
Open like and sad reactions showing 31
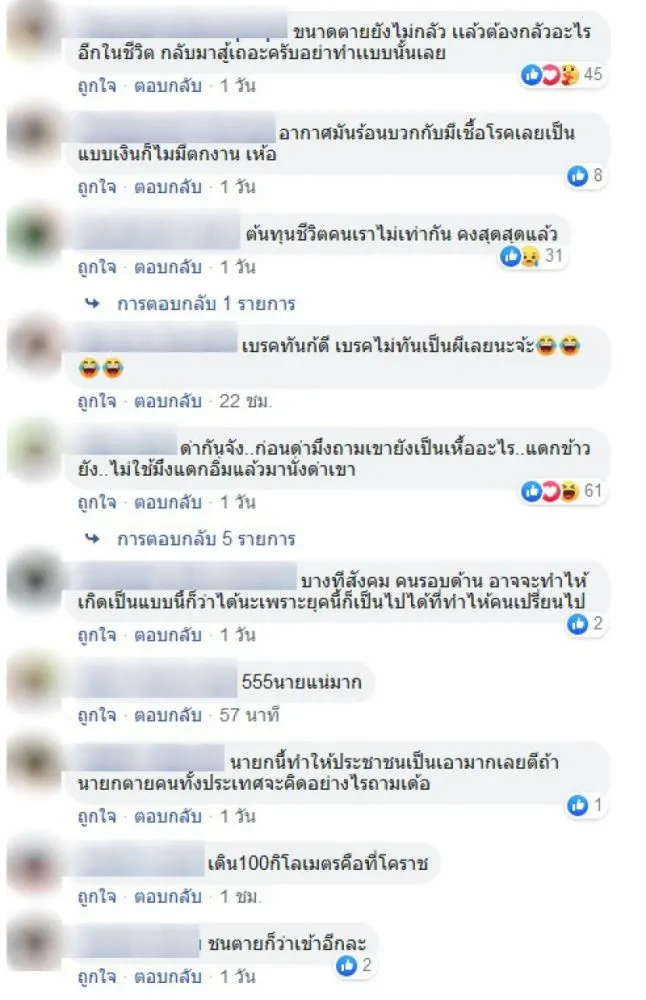[531, 256]
